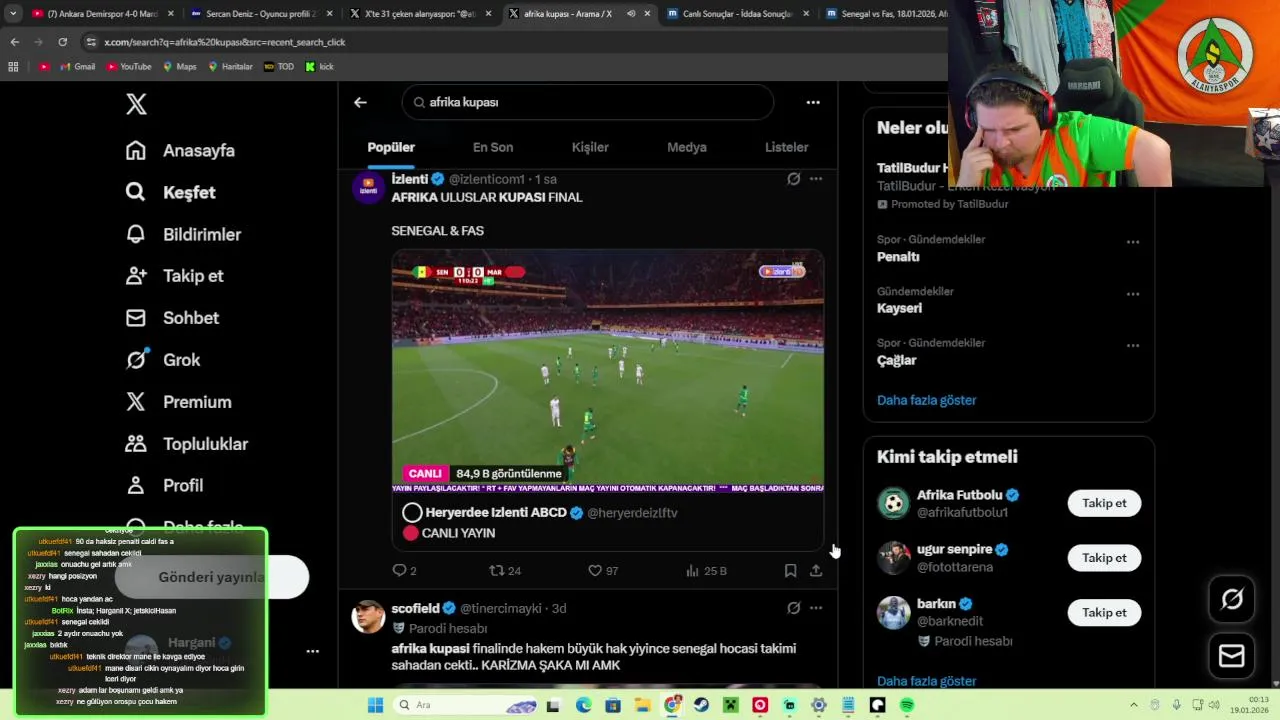Open Grok icon on scofield post

coord(793,608)
